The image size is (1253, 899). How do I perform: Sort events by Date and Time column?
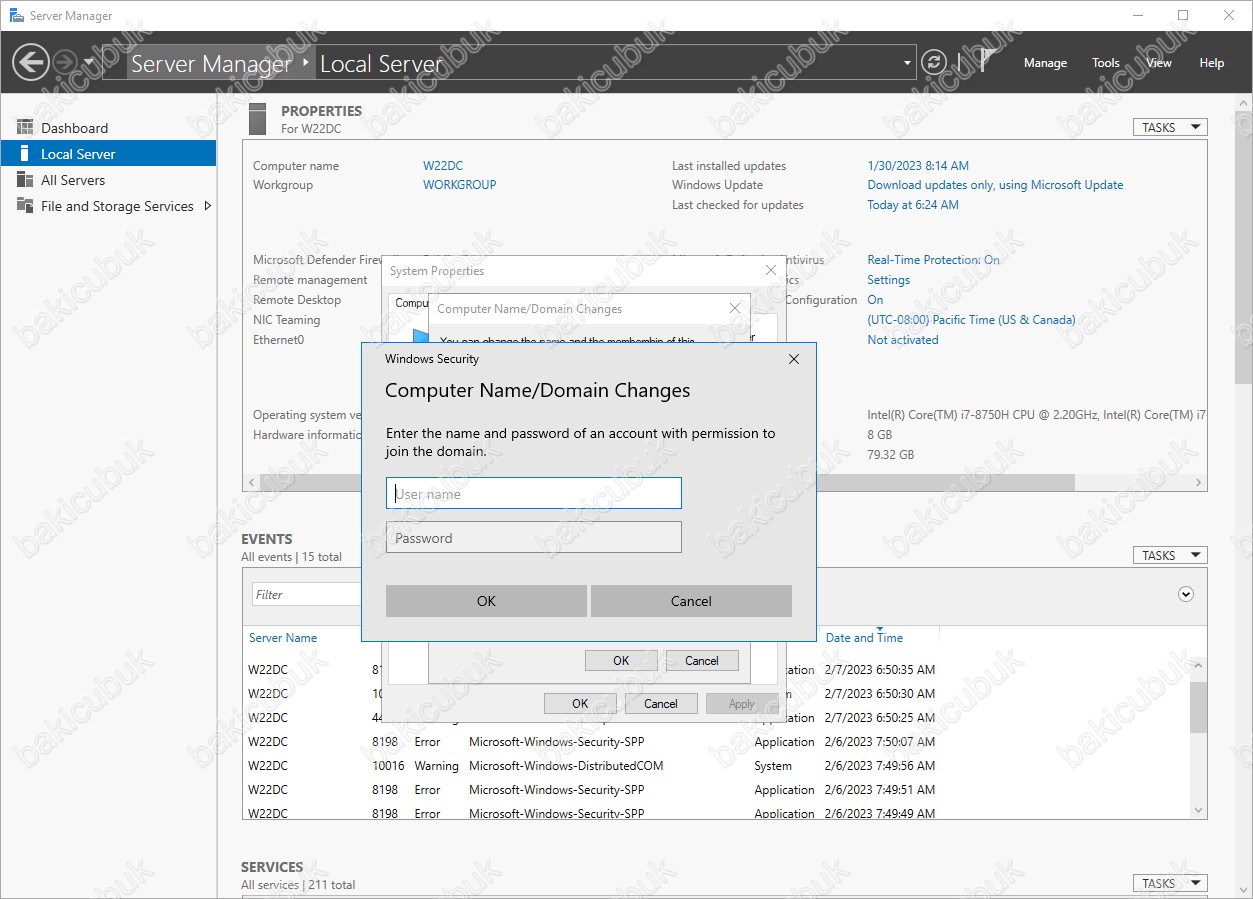pyautogui.click(x=864, y=638)
